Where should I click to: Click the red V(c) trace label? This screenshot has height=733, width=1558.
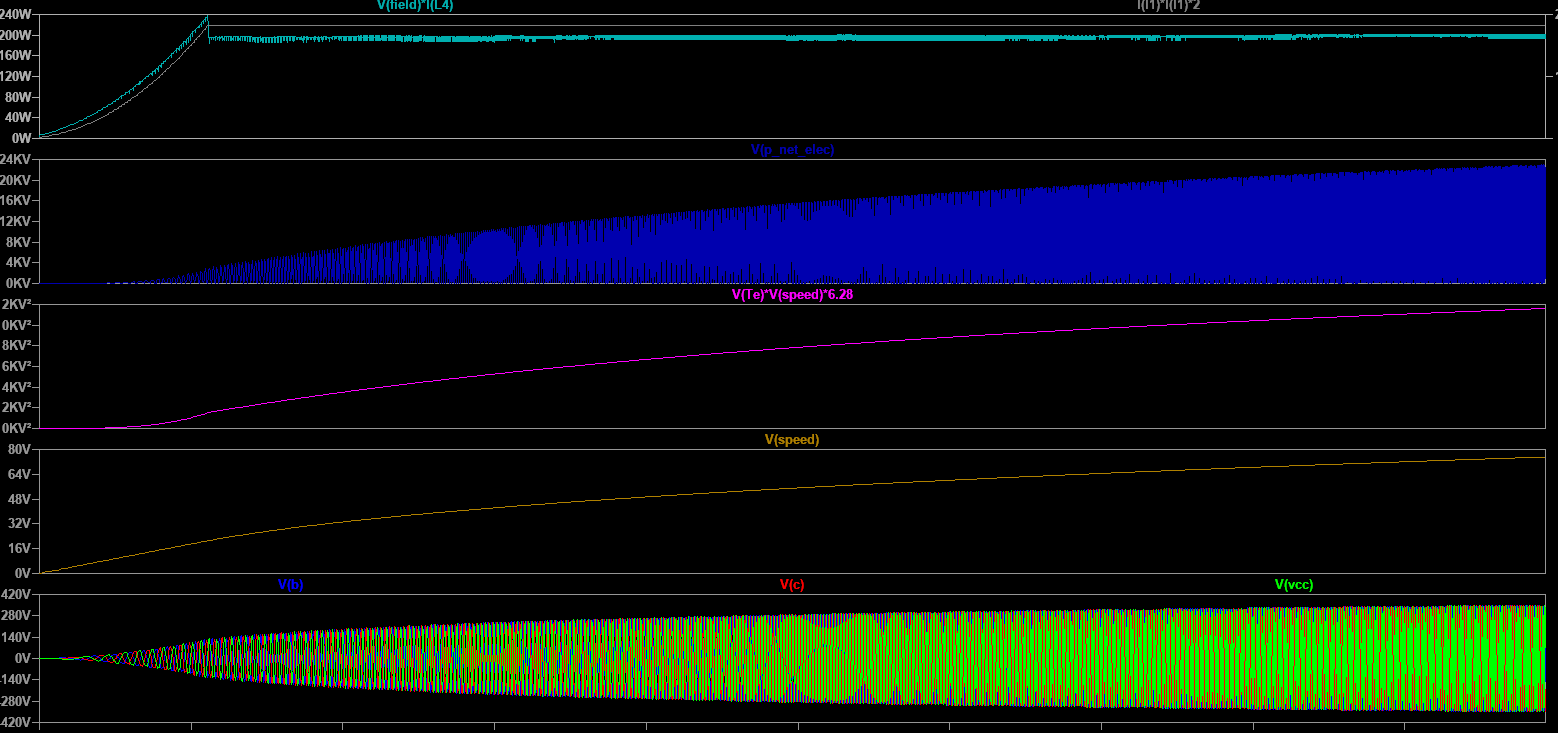[792, 585]
